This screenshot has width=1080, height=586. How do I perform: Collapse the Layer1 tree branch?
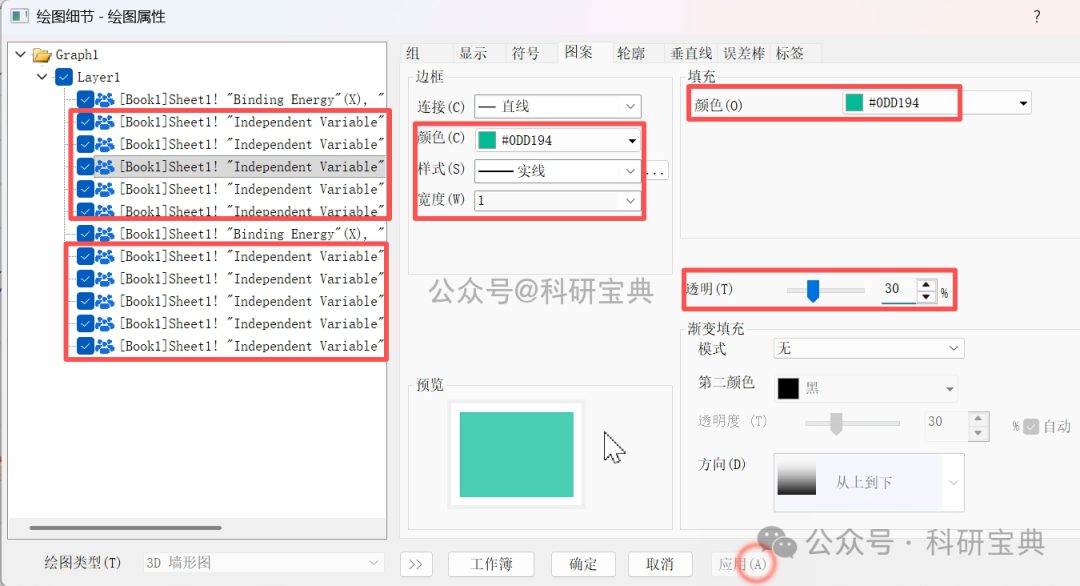coord(40,76)
